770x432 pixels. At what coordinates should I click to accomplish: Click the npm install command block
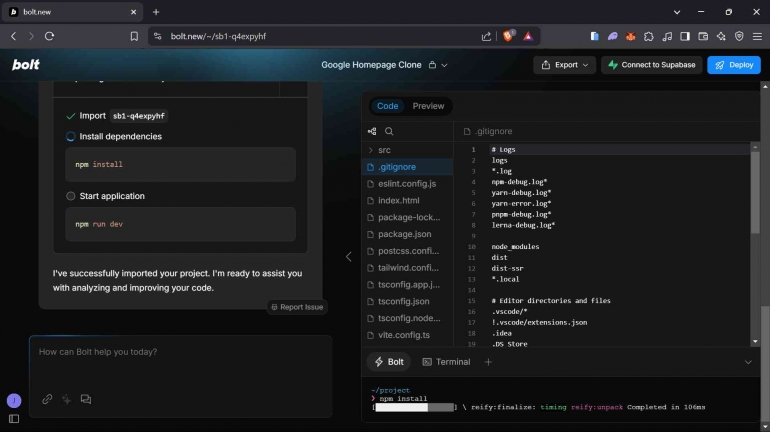click(x=180, y=164)
